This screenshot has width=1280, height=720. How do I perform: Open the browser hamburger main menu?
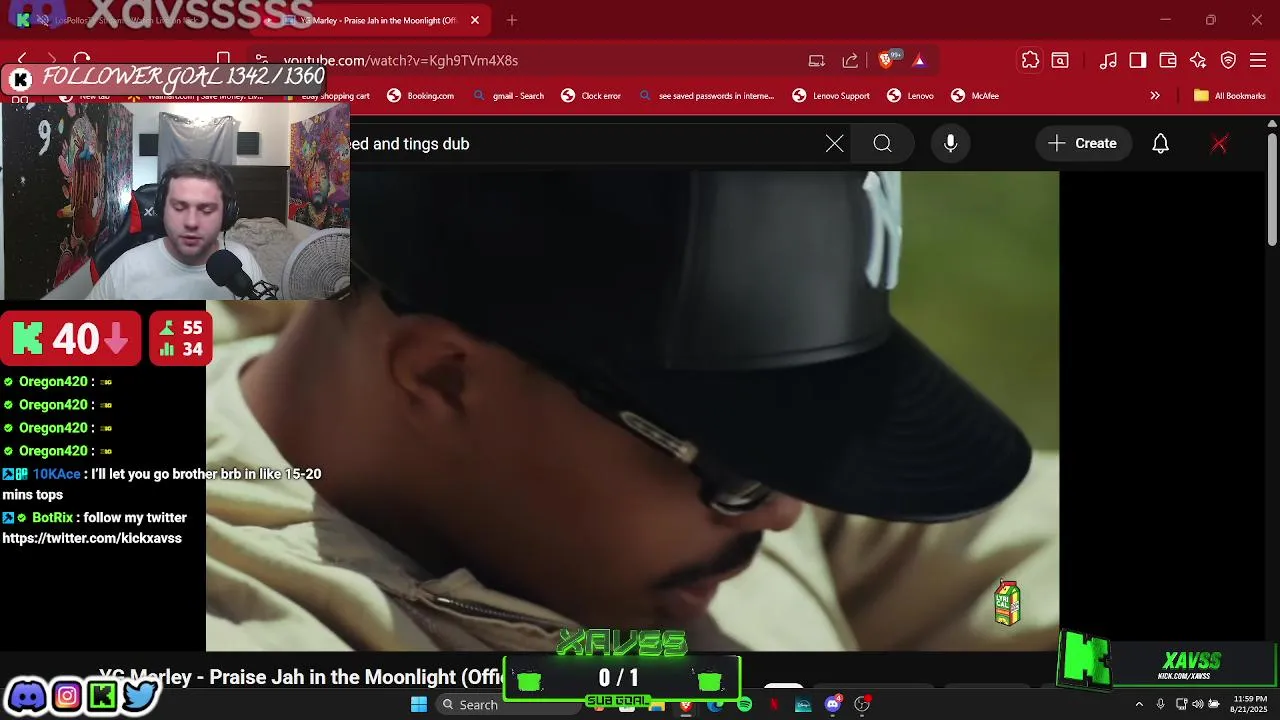coord(1258,60)
